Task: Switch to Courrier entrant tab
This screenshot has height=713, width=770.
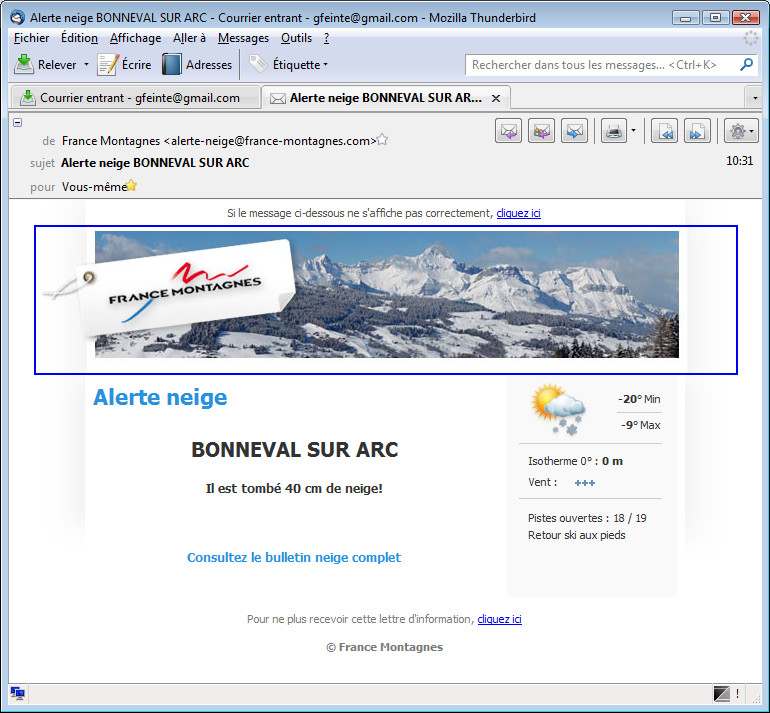Action: click(x=135, y=98)
